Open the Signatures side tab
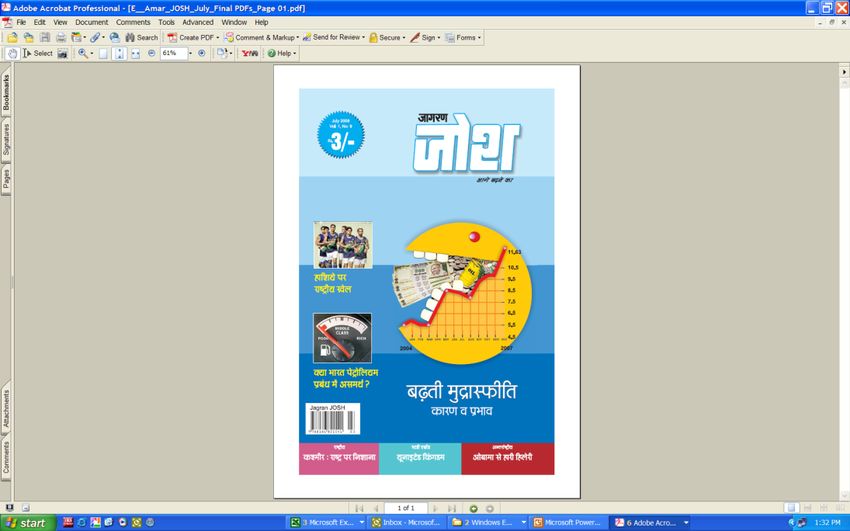Image resolution: width=850 pixels, height=531 pixels. pyautogui.click(x=6, y=139)
